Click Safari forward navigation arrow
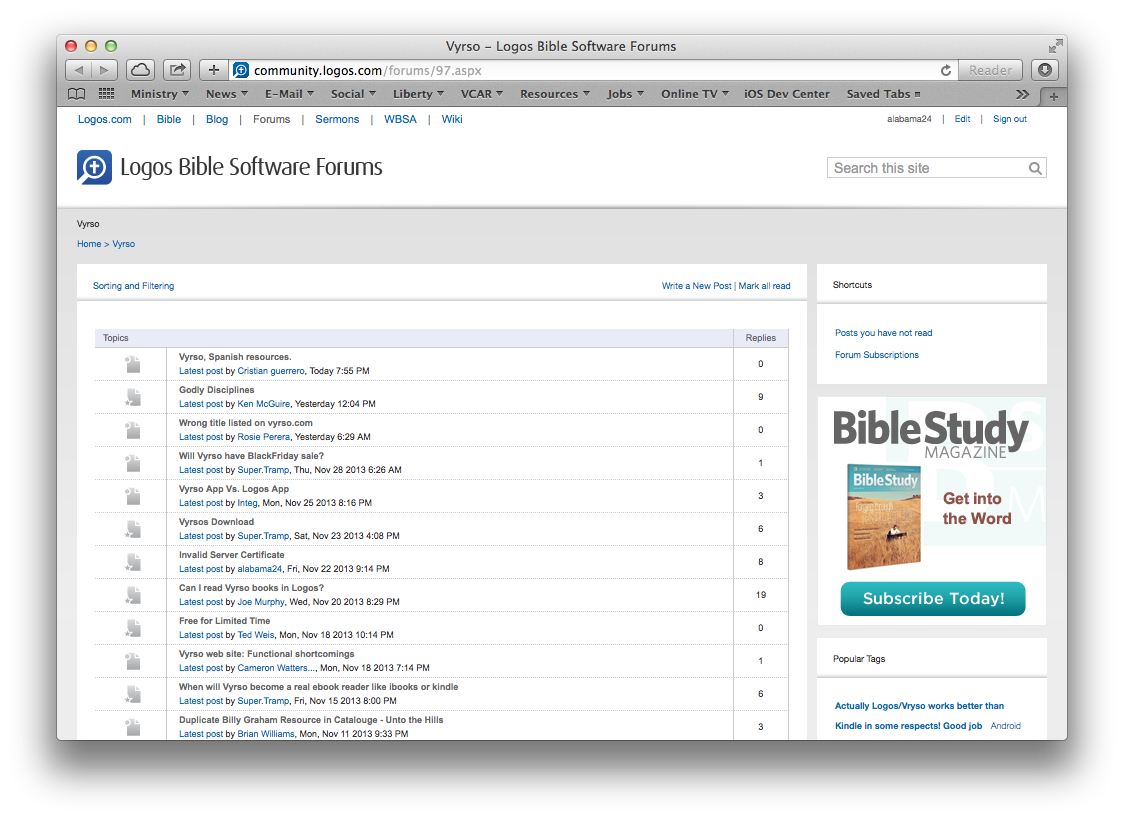1124x819 pixels. tap(105, 70)
